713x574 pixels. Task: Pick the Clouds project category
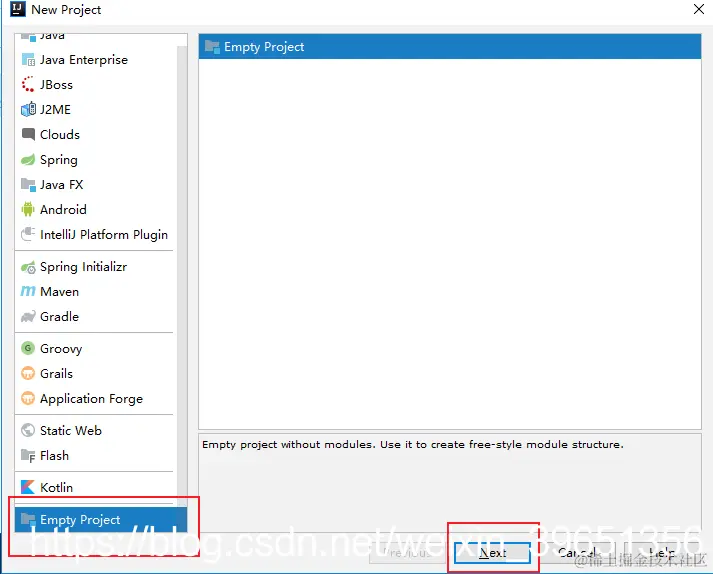point(94,134)
